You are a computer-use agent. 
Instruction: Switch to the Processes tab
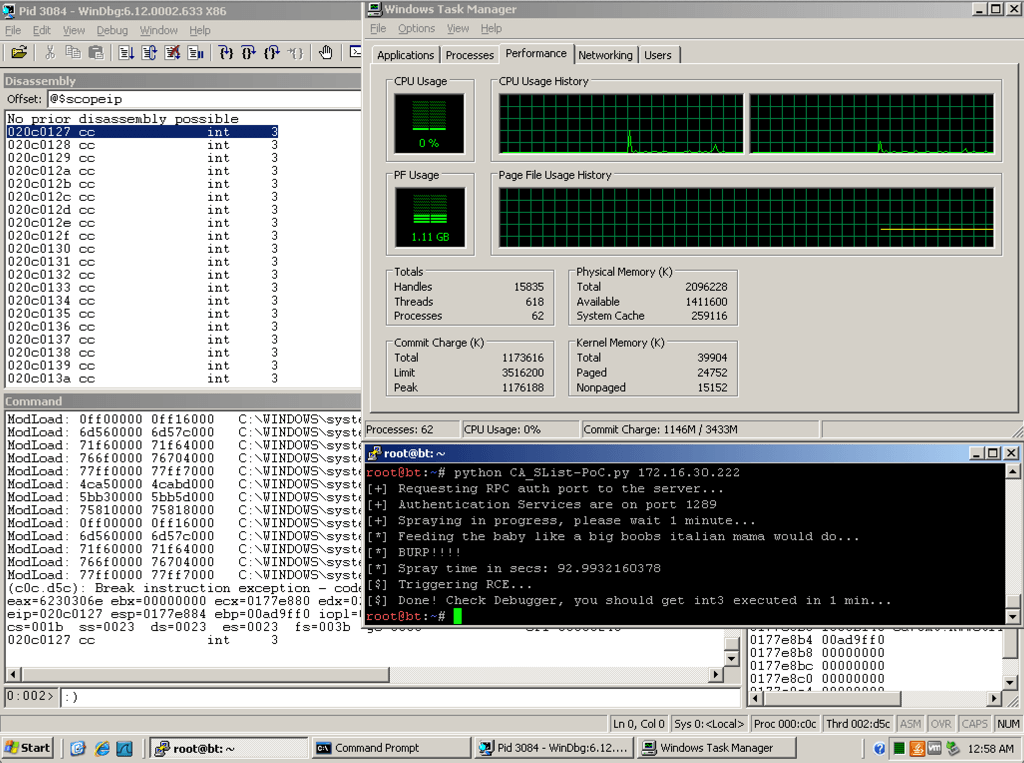(469, 55)
